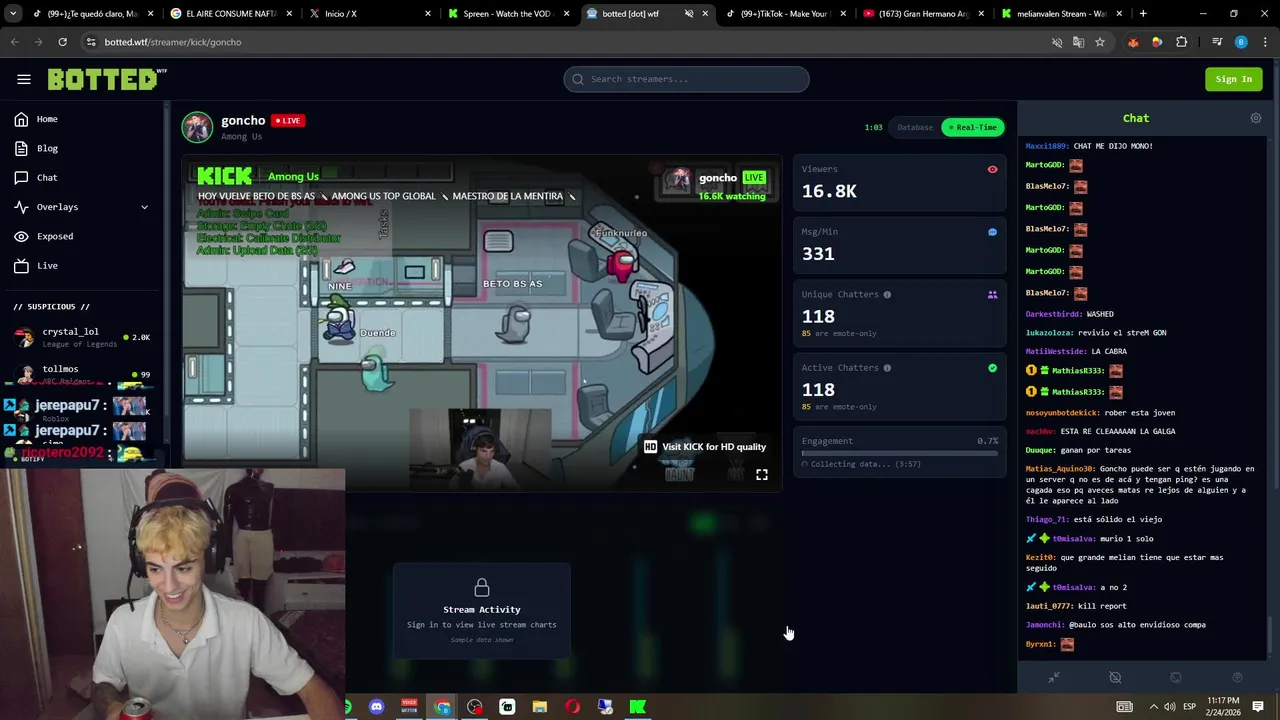The image size is (1280, 720).
Task: Click the goncho streamer avatar
Action: [197, 127]
